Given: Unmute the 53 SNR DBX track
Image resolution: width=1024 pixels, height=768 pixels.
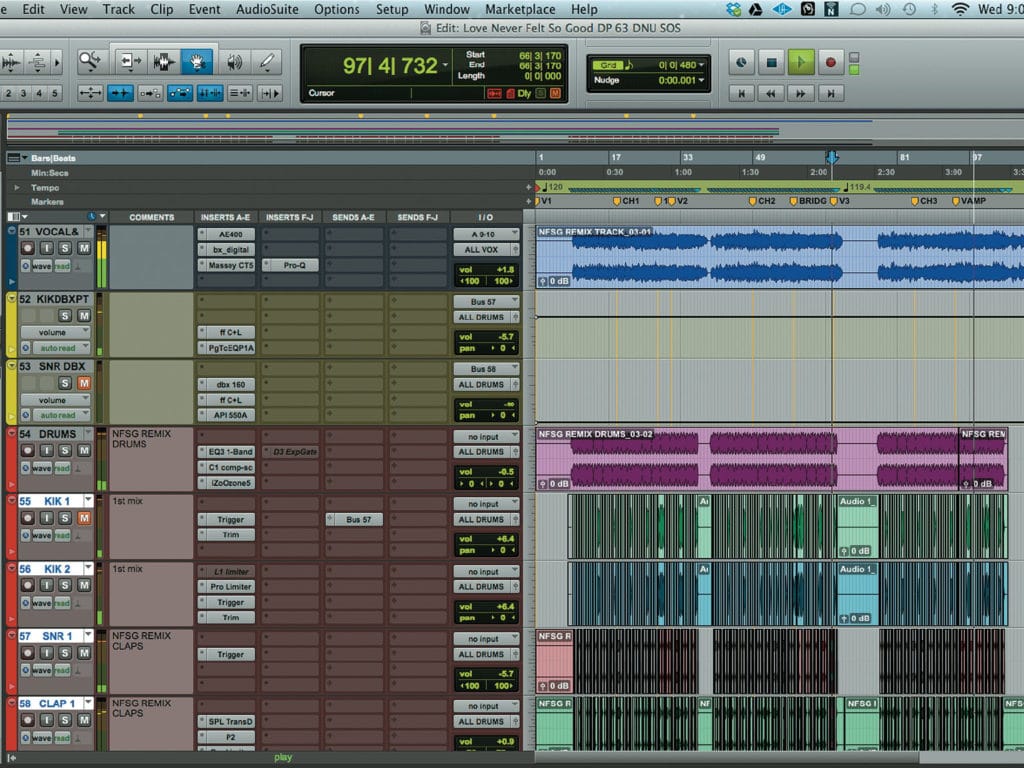Looking at the screenshot, I should [x=84, y=383].
